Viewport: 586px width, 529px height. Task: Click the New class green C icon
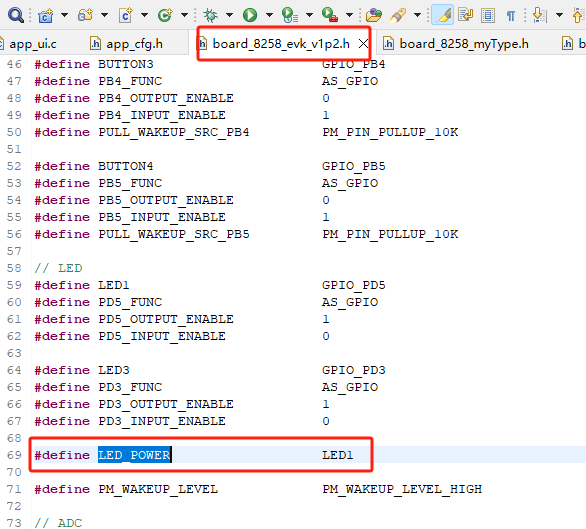click(x=165, y=15)
